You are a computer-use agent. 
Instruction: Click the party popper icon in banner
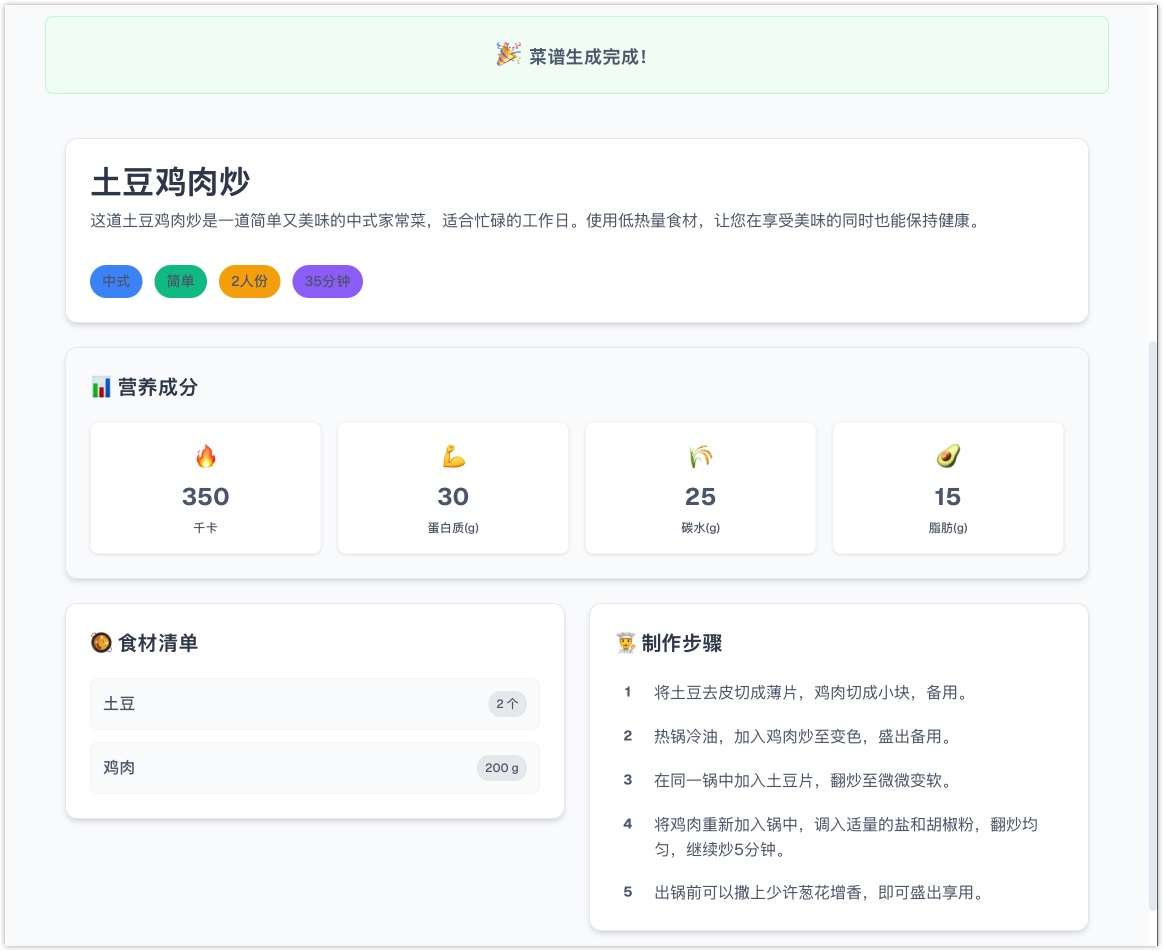click(x=508, y=55)
